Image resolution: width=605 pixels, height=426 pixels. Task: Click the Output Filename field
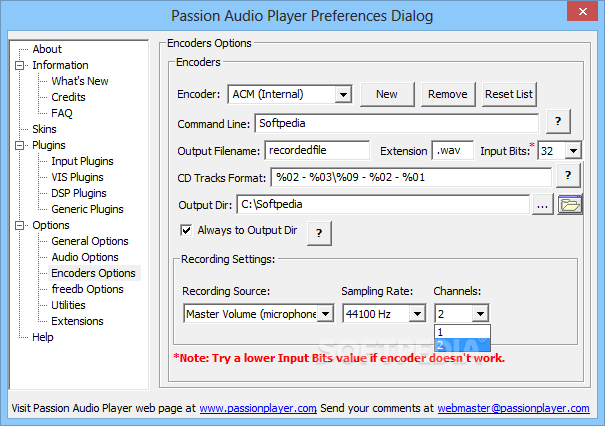[317, 150]
